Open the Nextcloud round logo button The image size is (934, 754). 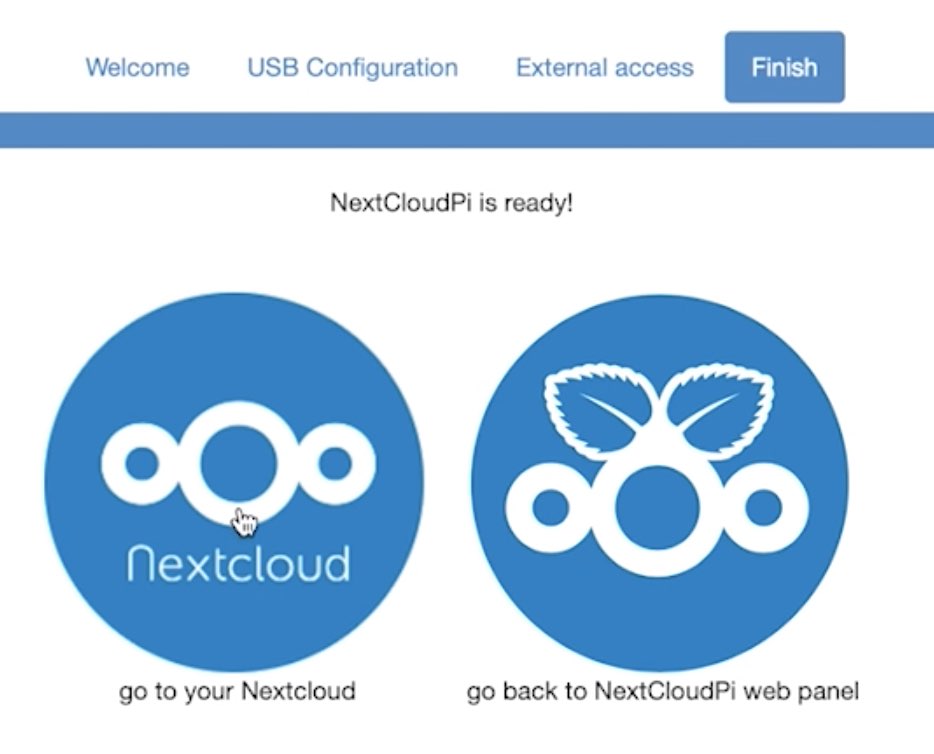click(x=234, y=482)
